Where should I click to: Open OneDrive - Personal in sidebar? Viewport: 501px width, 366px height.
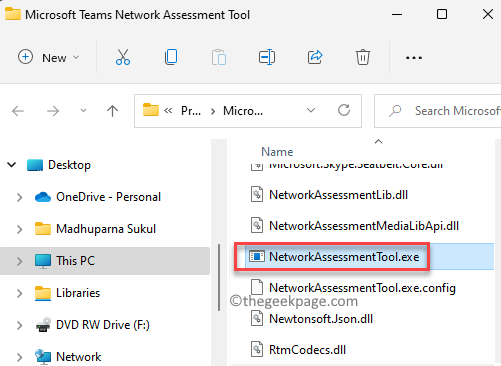pos(108,197)
